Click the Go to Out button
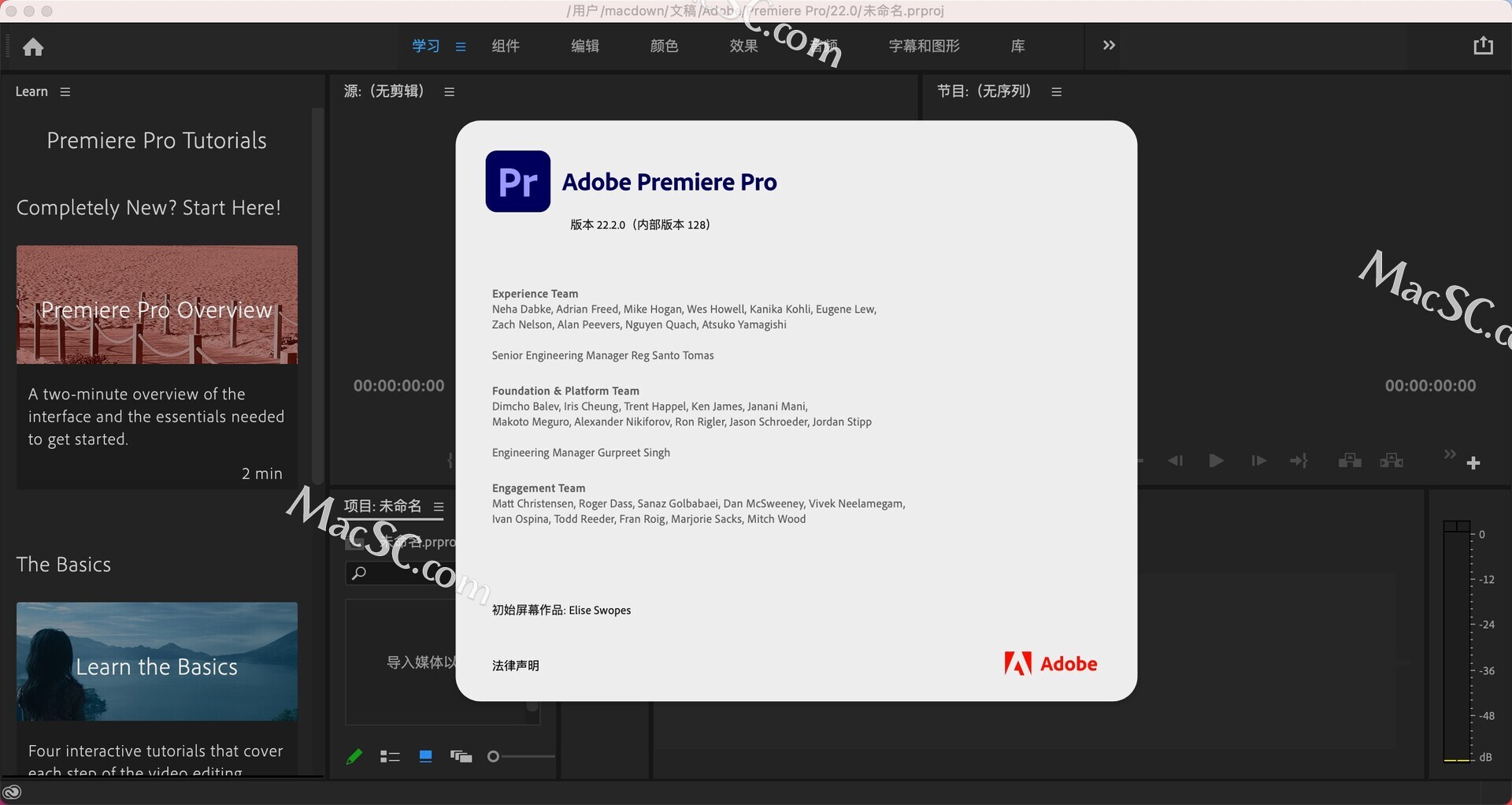Image resolution: width=1512 pixels, height=805 pixels. tap(1299, 461)
